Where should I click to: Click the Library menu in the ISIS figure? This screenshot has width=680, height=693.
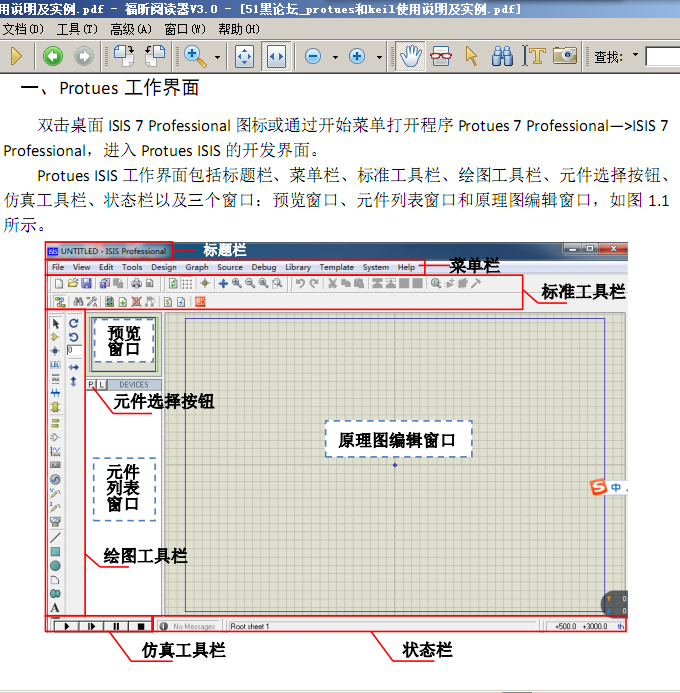[298, 267]
